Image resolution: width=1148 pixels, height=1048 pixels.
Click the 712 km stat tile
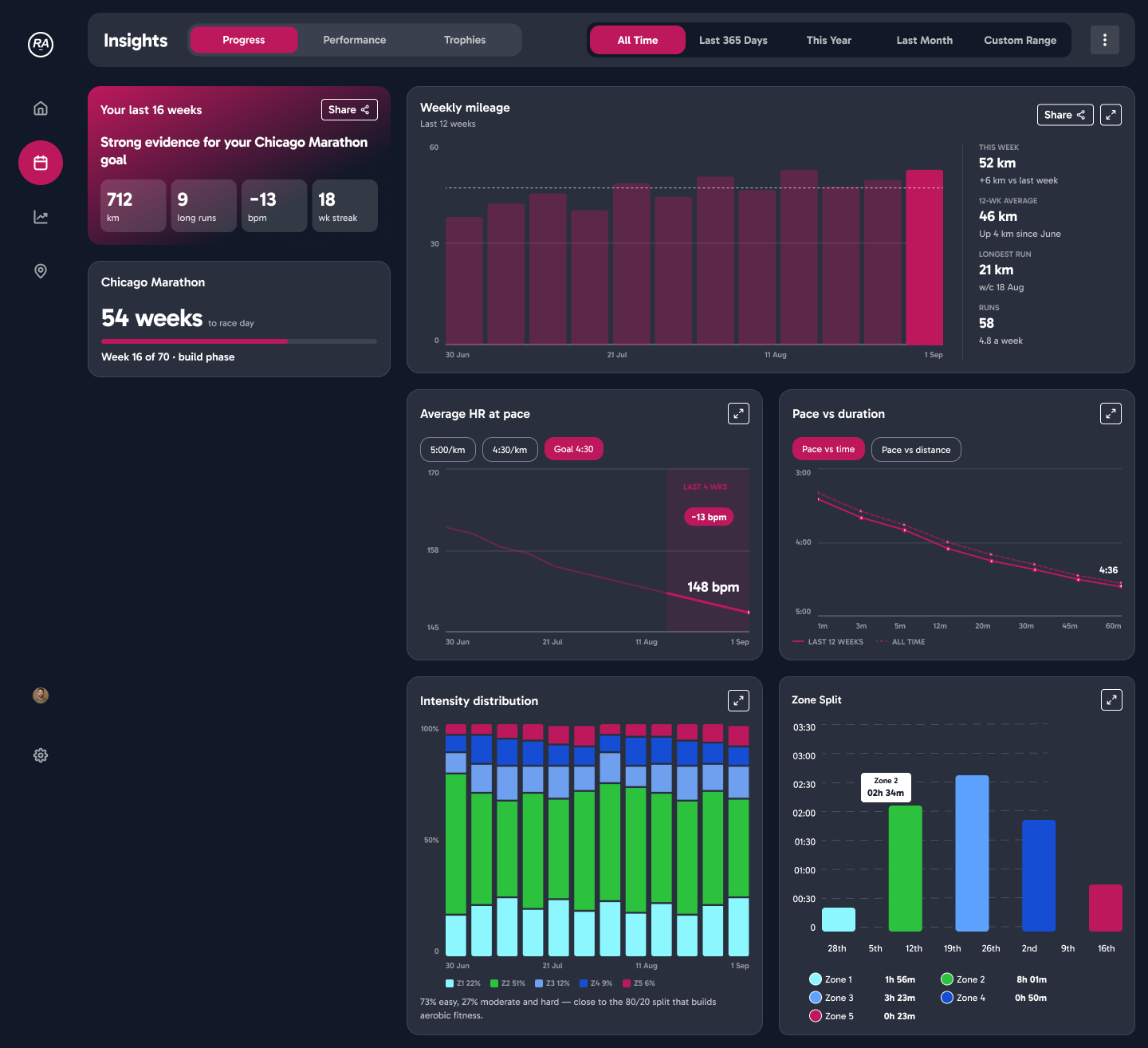pos(133,206)
